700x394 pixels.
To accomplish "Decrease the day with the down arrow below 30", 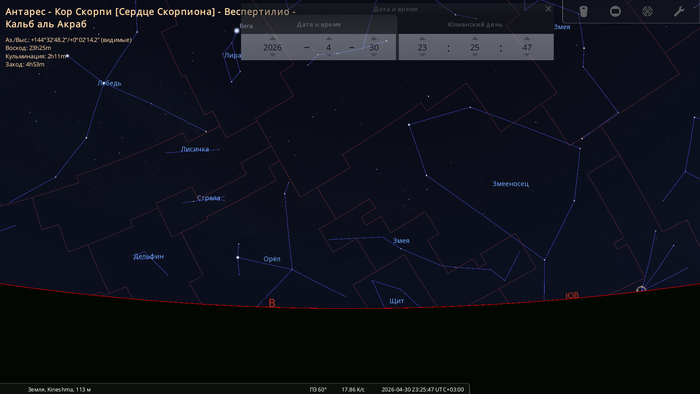I will (374, 55).
